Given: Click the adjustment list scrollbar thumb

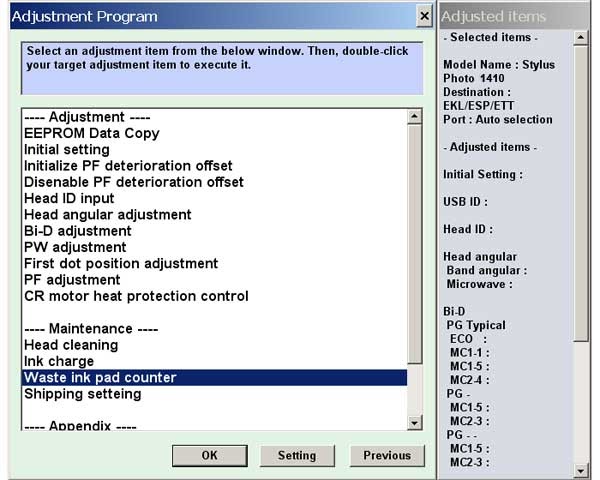Looking at the screenshot, I should pyautogui.click(x=415, y=244).
